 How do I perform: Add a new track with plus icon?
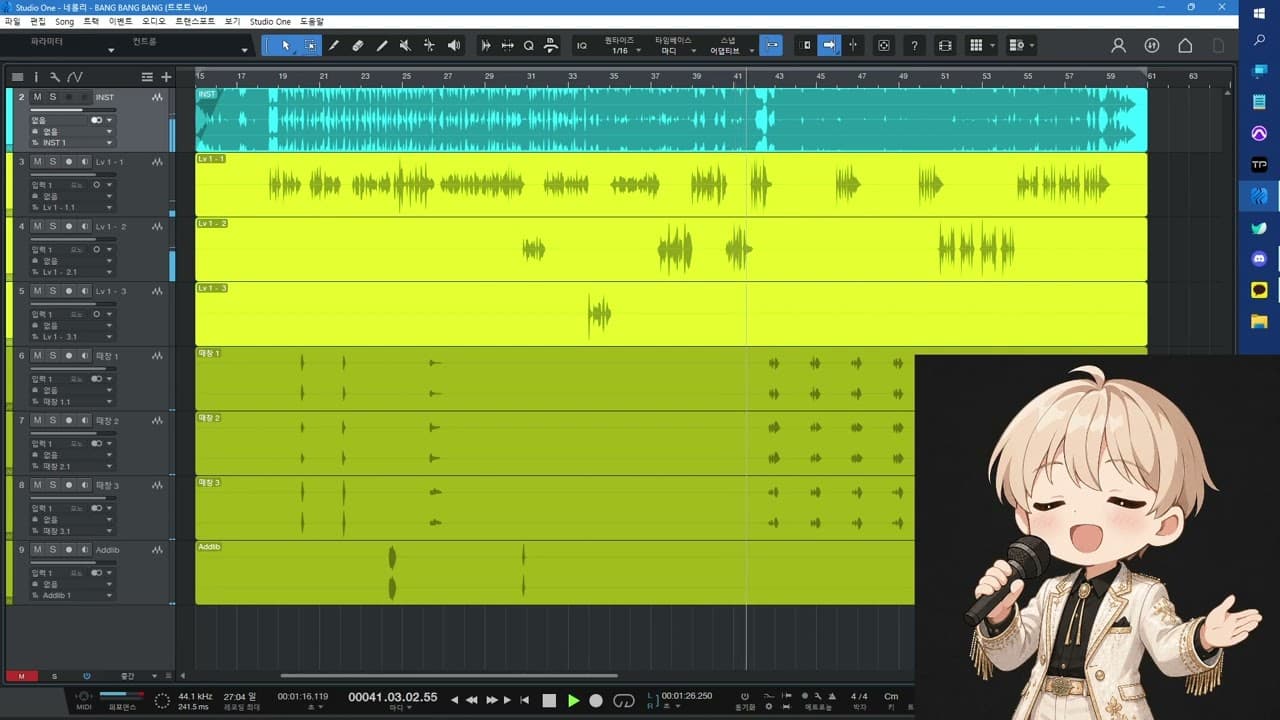tap(166, 77)
